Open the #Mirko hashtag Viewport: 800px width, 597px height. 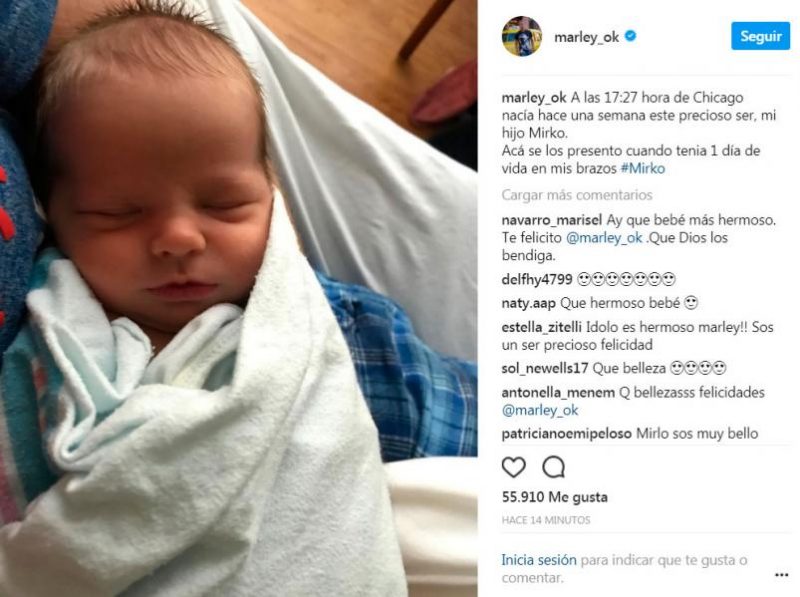(642, 168)
